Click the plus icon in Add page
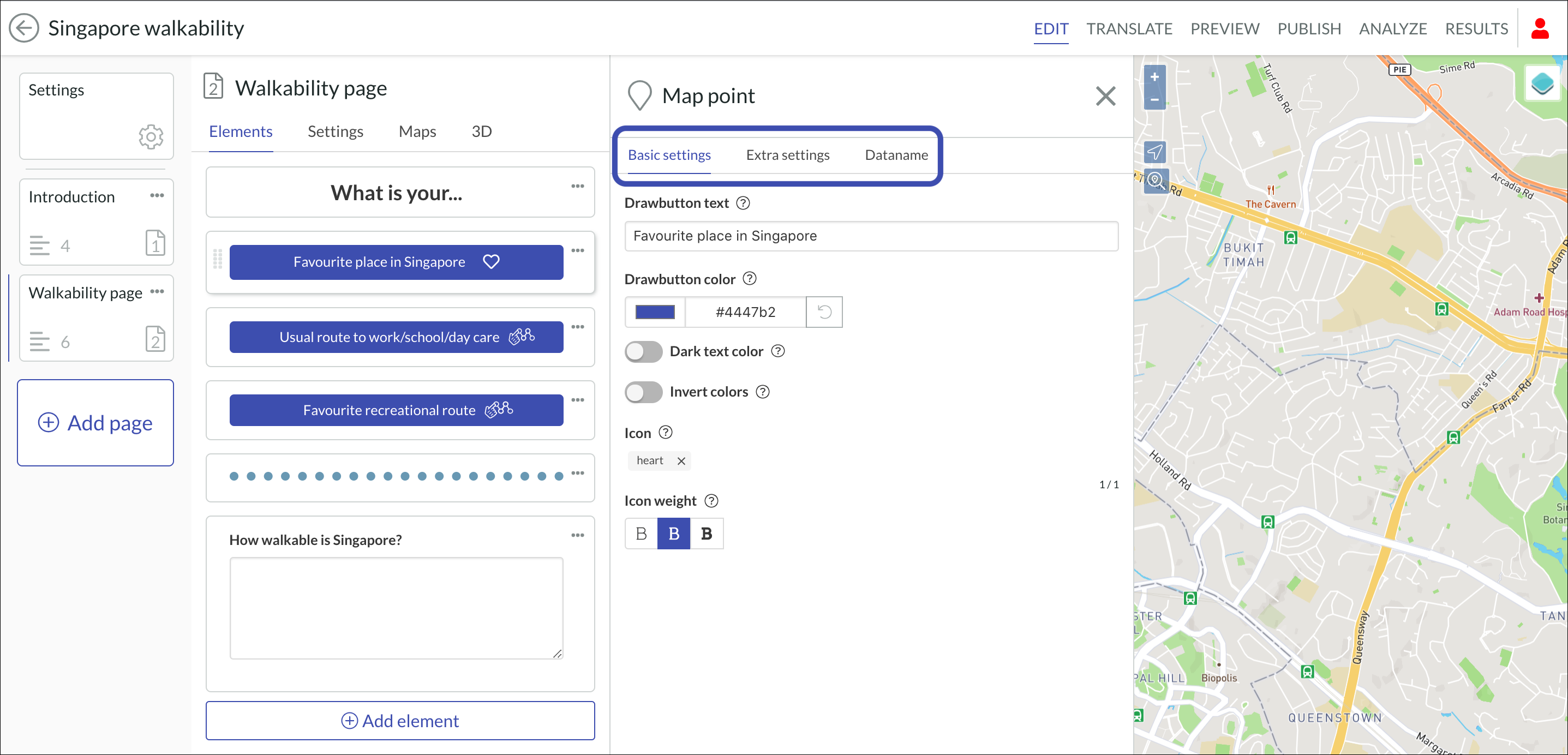The height and width of the screenshot is (755, 1568). click(x=49, y=423)
